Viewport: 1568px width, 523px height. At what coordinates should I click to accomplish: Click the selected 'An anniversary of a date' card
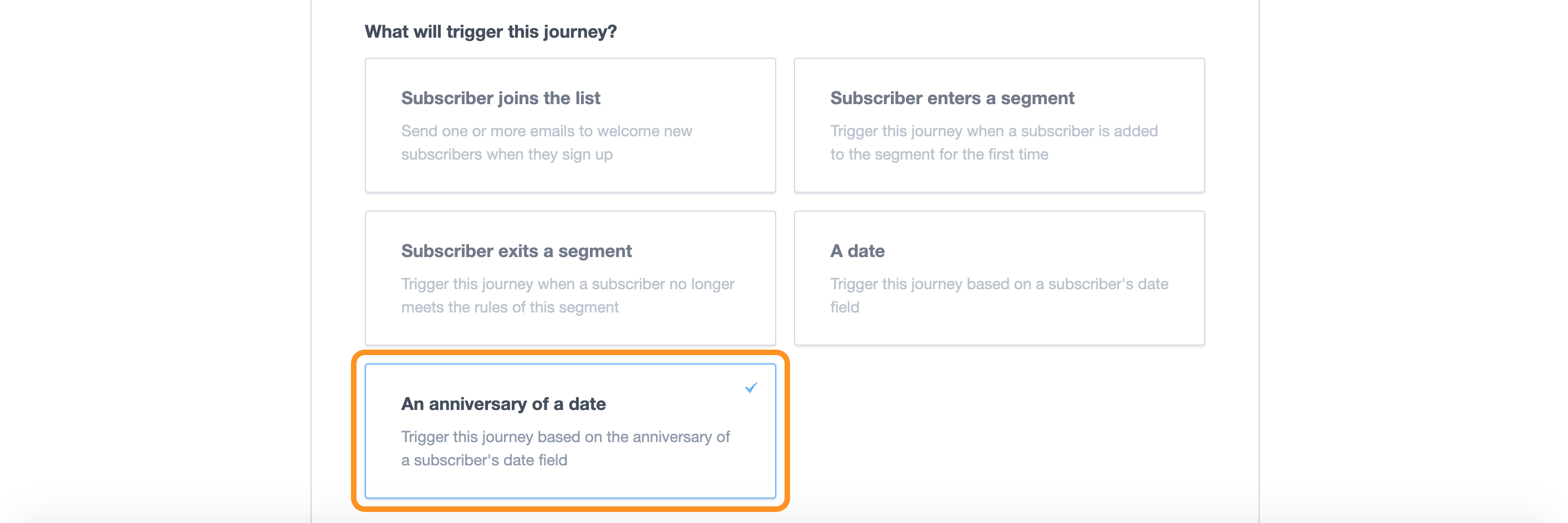570,431
